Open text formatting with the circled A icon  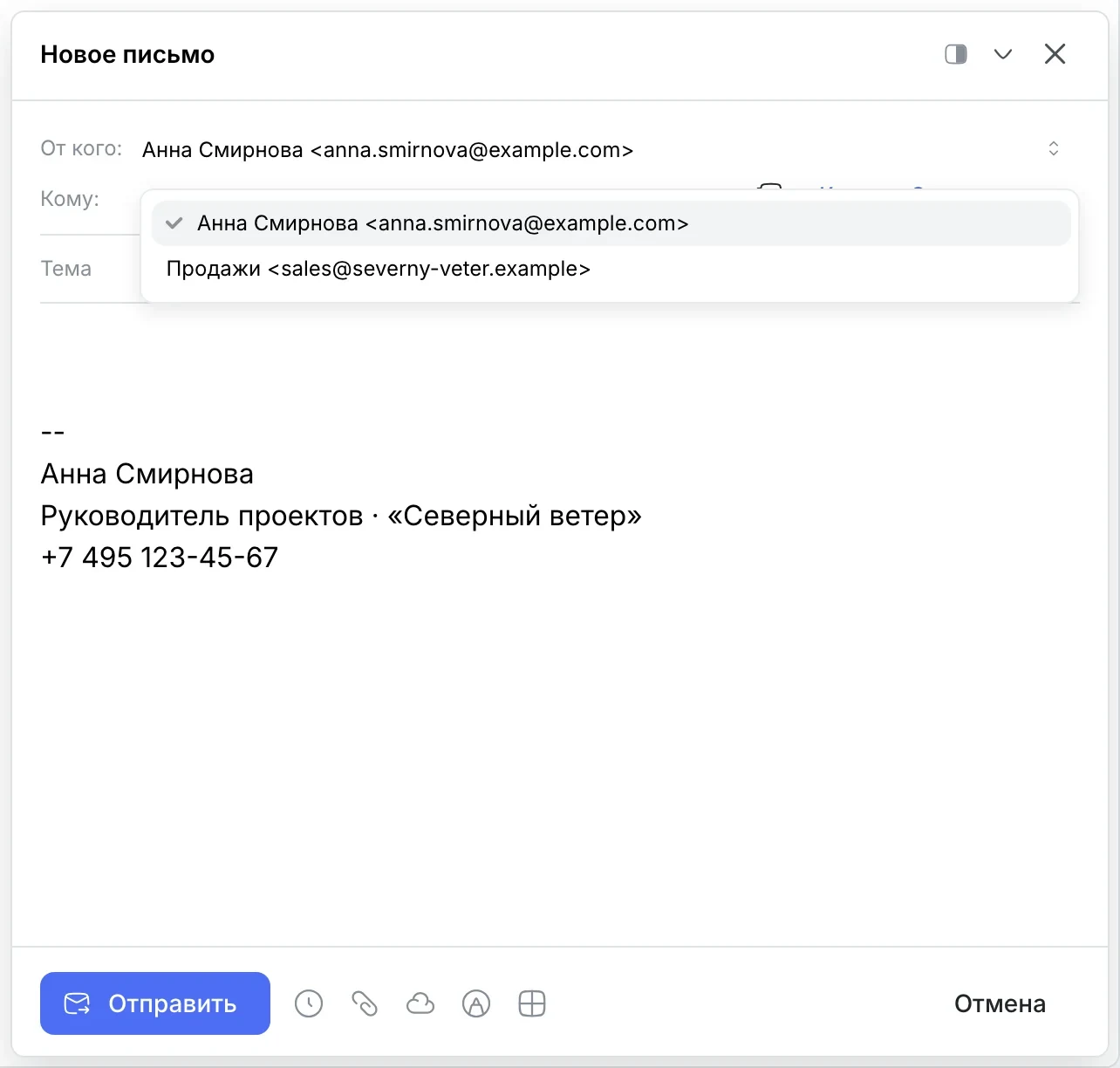click(x=476, y=1003)
